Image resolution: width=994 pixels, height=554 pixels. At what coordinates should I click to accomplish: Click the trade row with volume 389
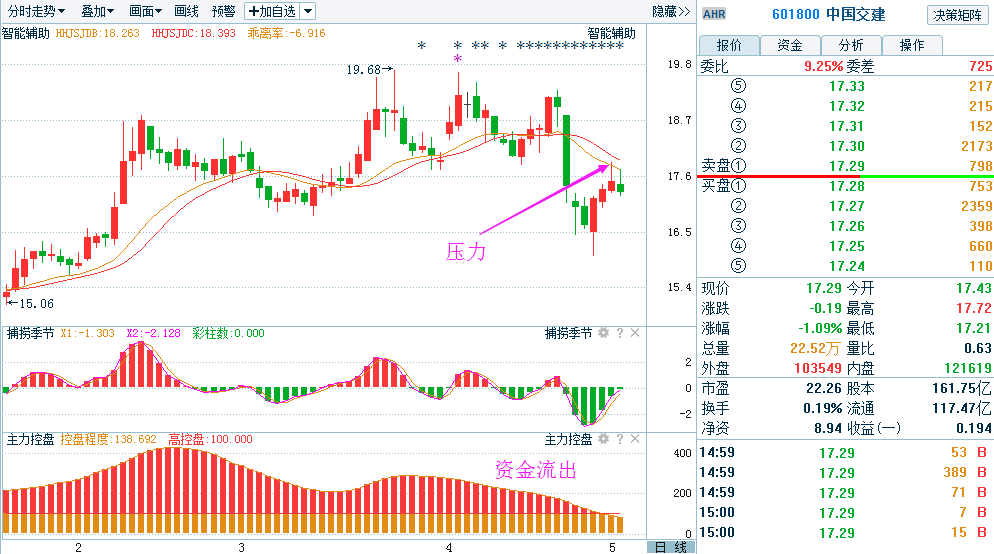pyautogui.click(x=846, y=472)
